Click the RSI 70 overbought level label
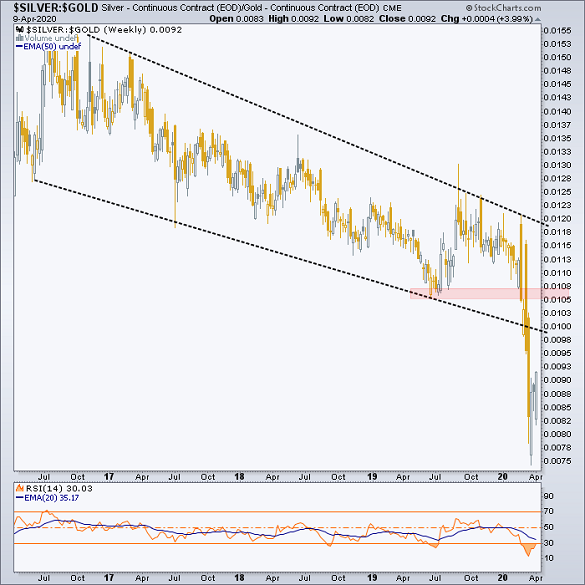The width and height of the screenshot is (585, 585). click(548, 511)
